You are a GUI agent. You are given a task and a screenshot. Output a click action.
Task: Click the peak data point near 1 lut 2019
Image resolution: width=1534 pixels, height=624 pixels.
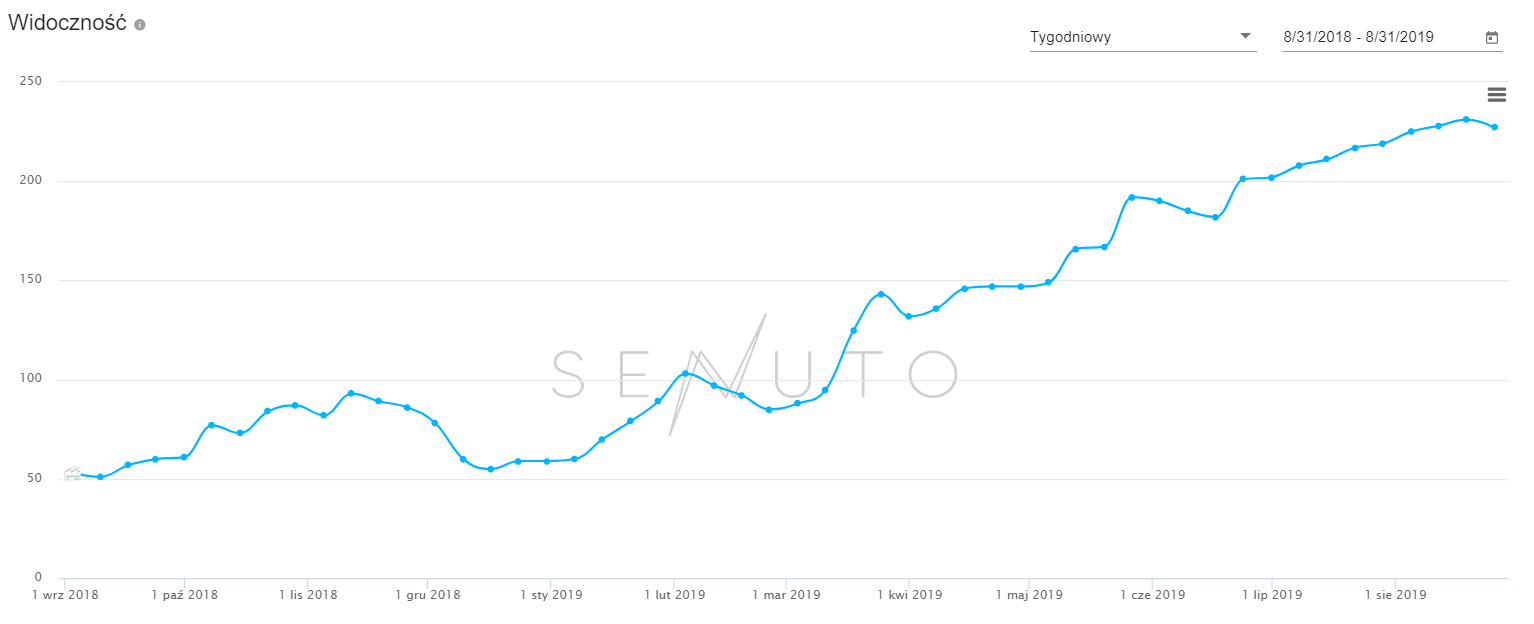coord(685,373)
